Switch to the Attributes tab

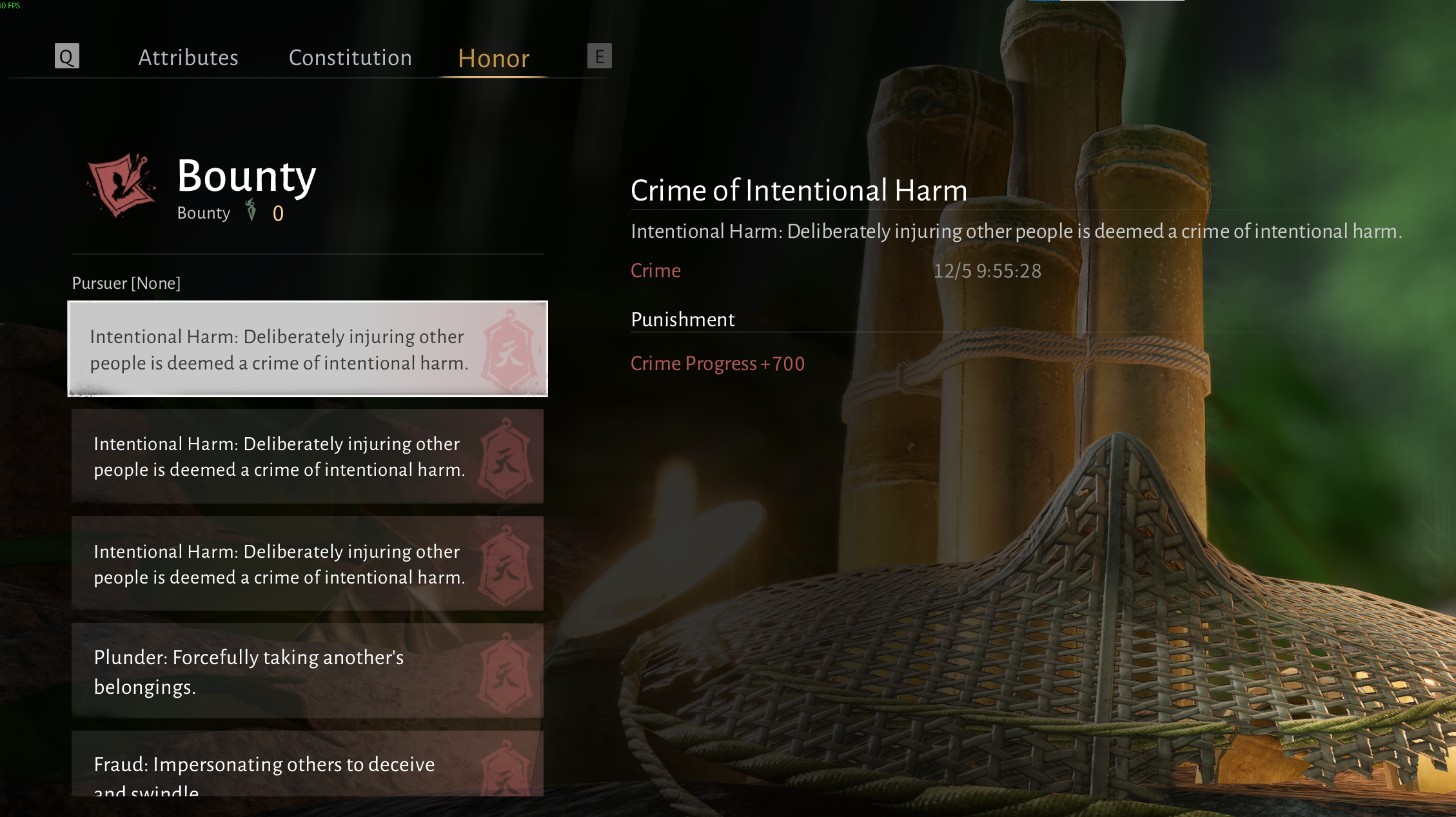pos(188,57)
